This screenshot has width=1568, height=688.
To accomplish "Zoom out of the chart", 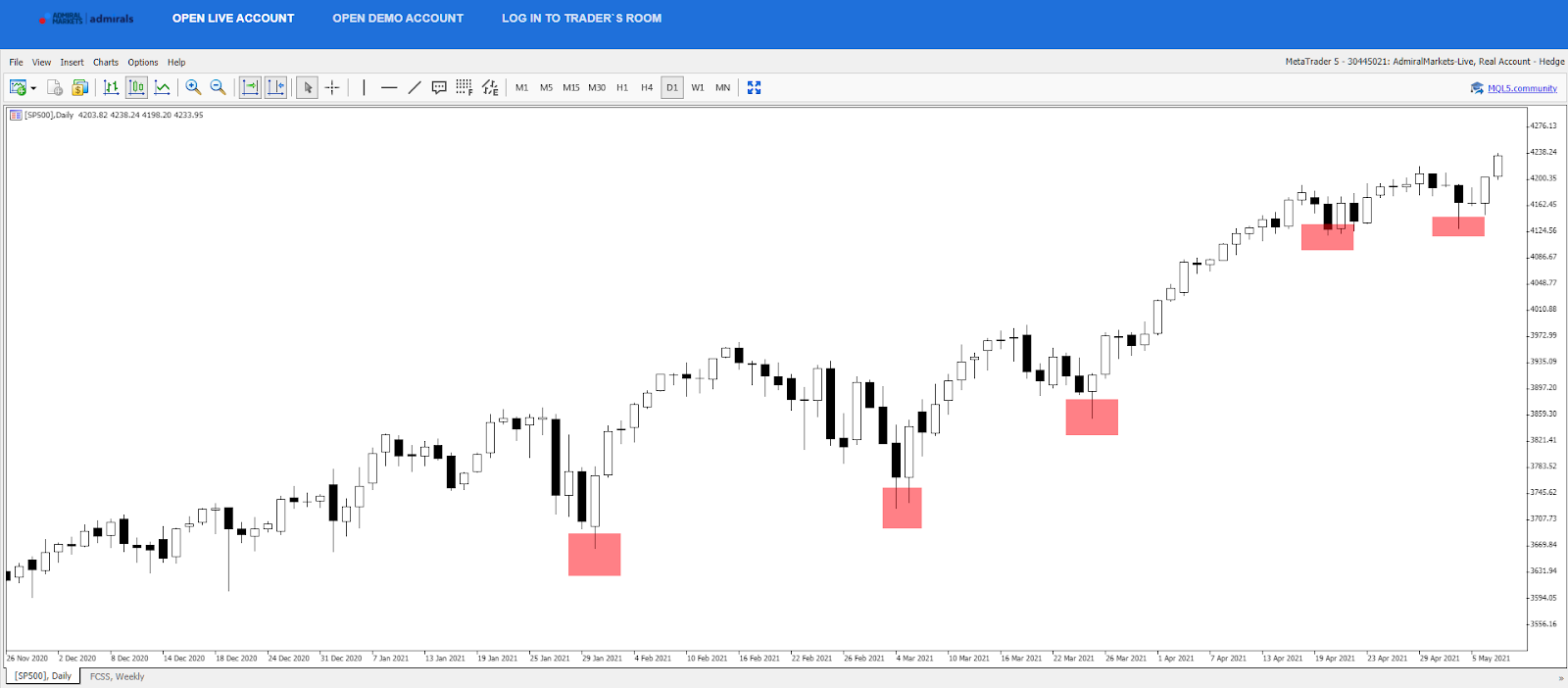I will (x=218, y=87).
